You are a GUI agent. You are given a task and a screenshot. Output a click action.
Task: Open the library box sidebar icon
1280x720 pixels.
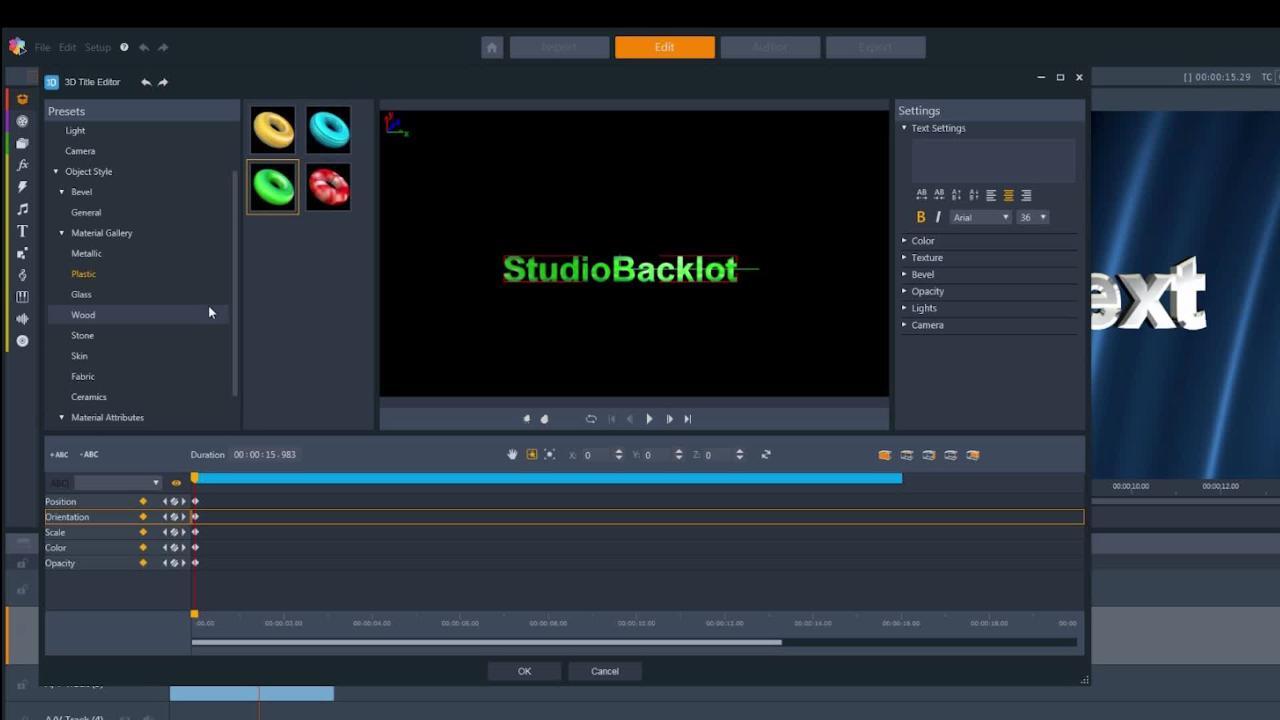pos(22,99)
